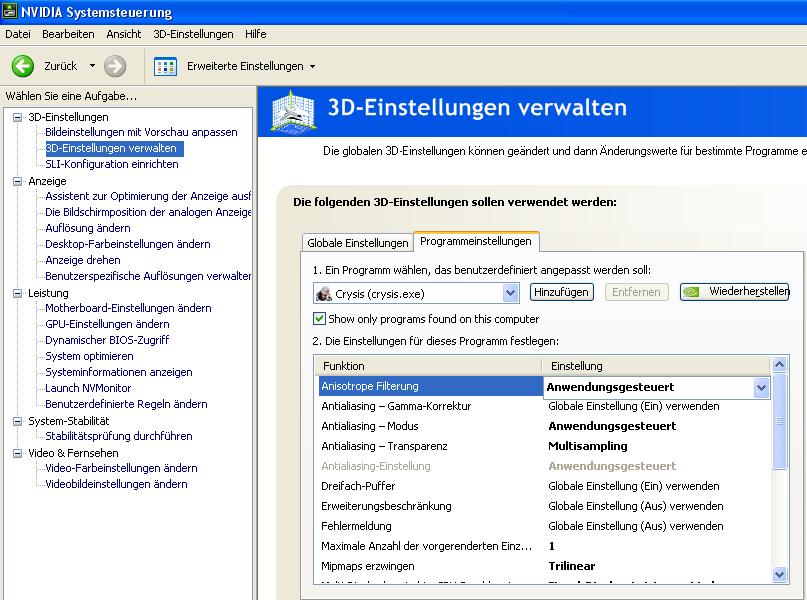Click the green Zurück back arrow icon

[x=23, y=66]
